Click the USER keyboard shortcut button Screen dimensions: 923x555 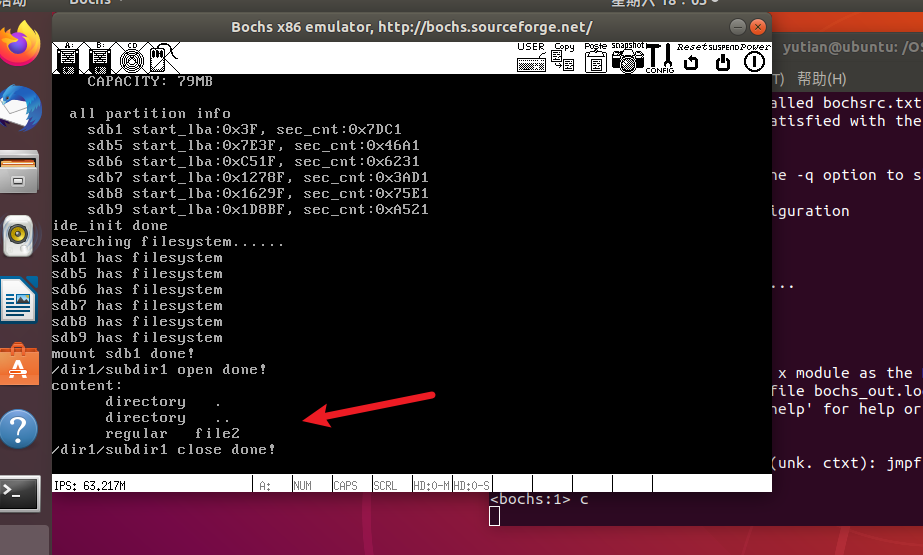531,59
